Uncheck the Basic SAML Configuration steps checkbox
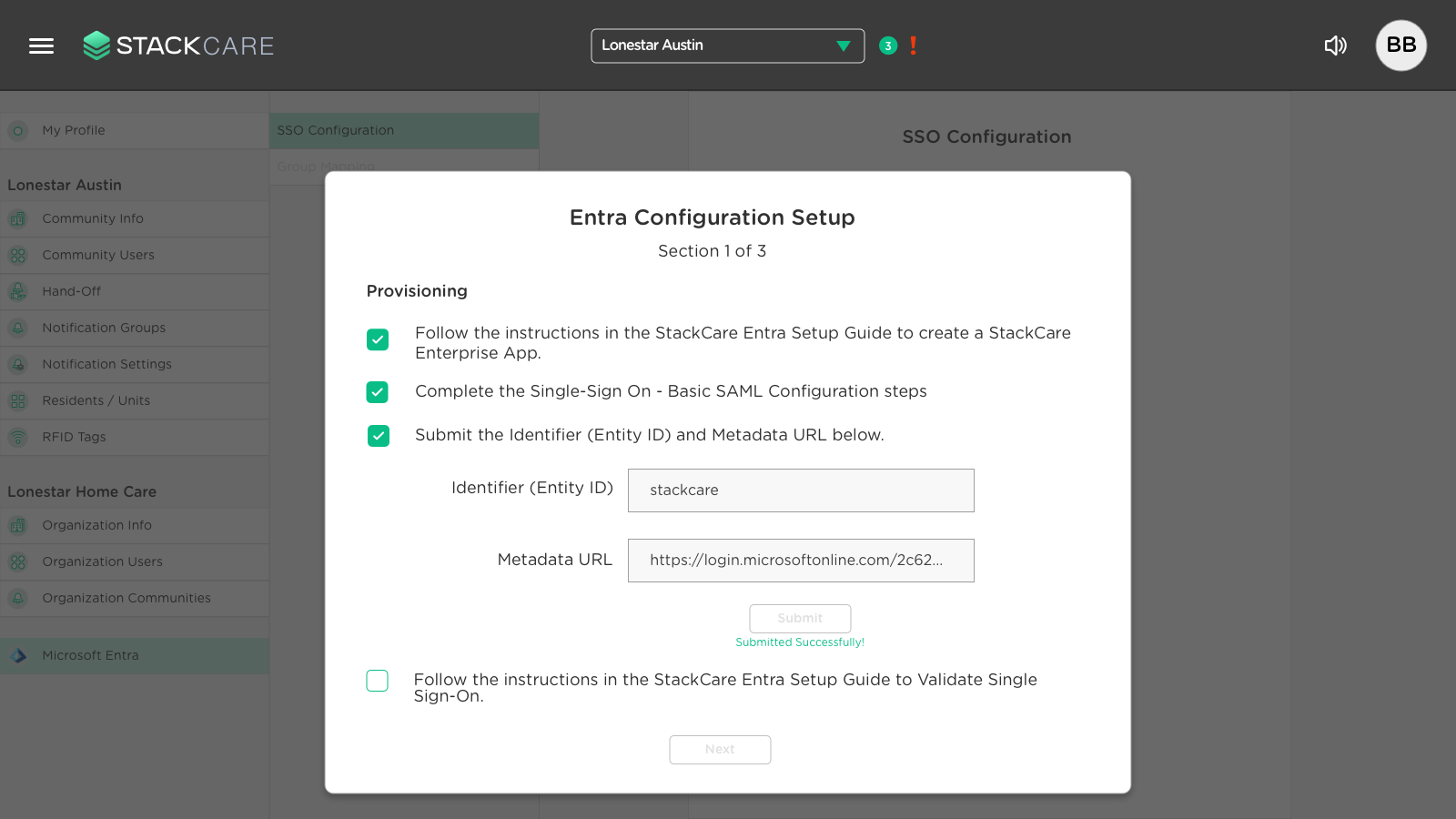Image resolution: width=1456 pixels, height=819 pixels. pyautogui.click(x=378, y=392)
